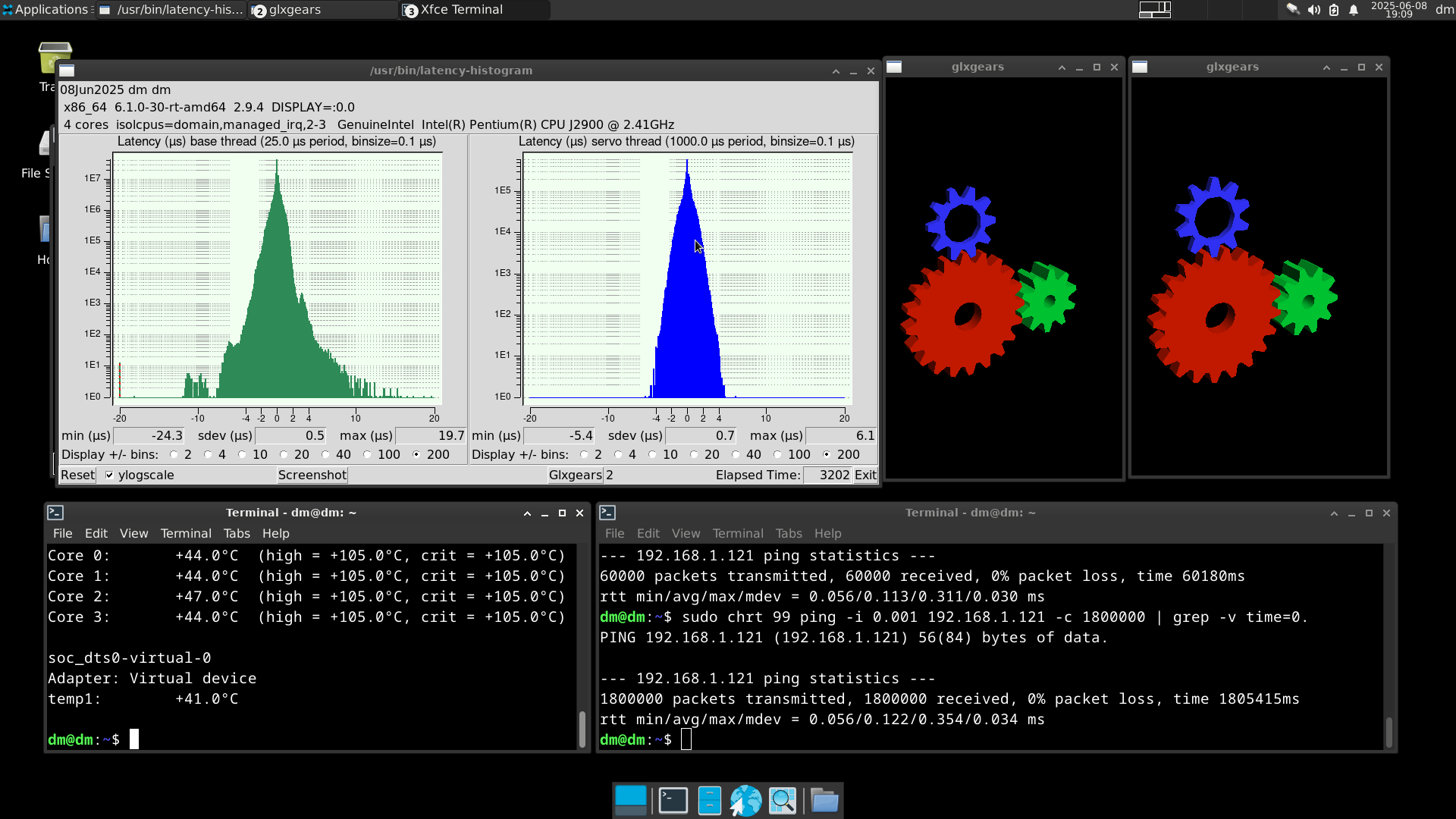Click latency-histogram window menu icon
Screen dimensions: 1456x819
[67, 71]
